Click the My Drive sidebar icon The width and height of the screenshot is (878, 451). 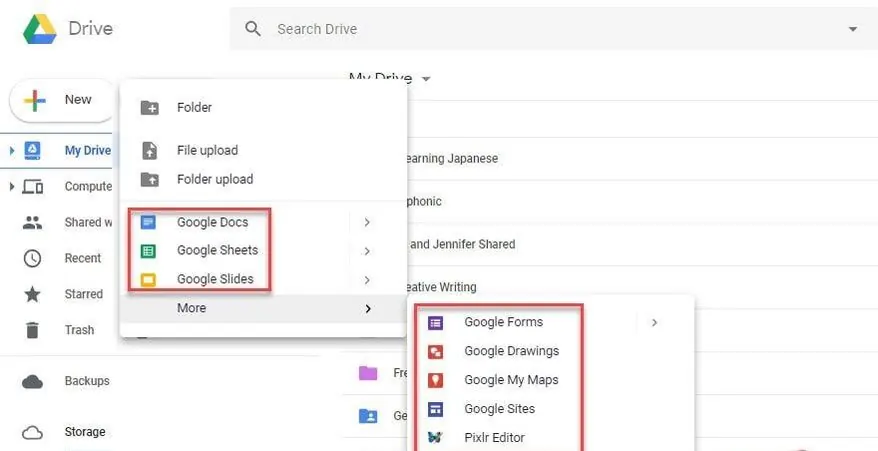click(32, 150)
